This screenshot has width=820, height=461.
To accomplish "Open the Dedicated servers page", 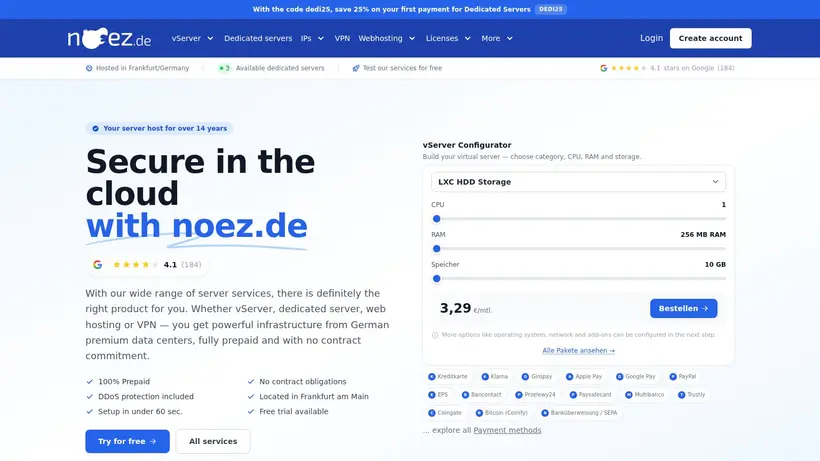I will (x=258, y=38).
